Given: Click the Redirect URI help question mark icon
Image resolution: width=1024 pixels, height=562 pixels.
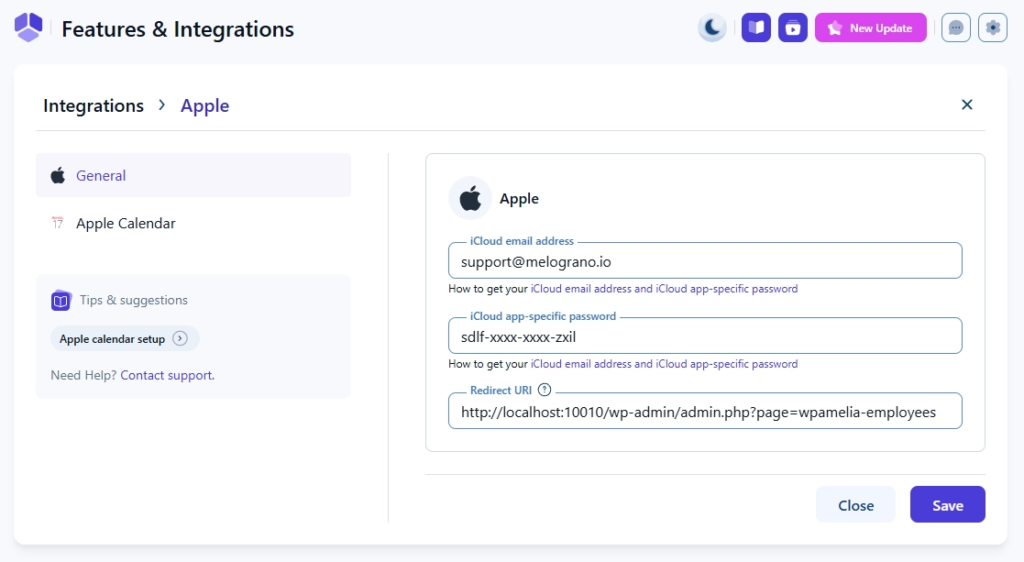Looking at the screenshot, I should click(544, 390).
